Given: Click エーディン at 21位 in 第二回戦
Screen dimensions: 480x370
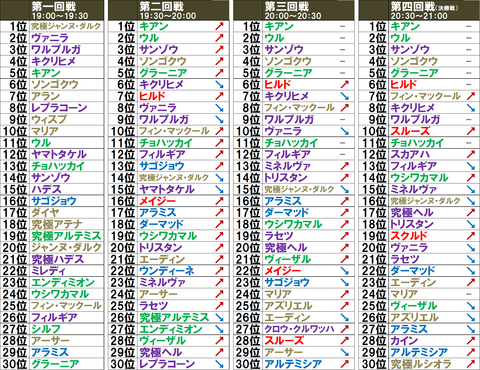Looking at the screenshot, I should coord(162,259).
